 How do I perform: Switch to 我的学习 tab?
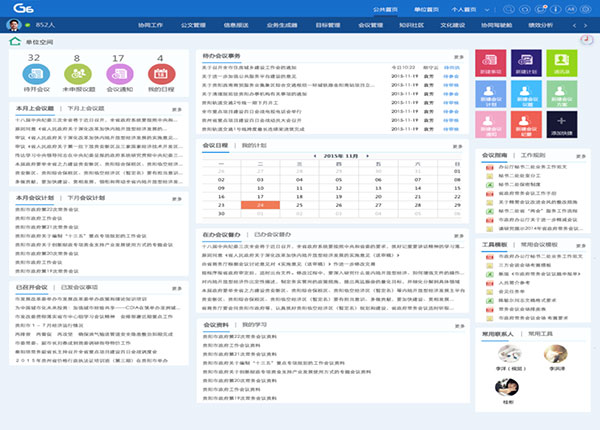(254, 324)
